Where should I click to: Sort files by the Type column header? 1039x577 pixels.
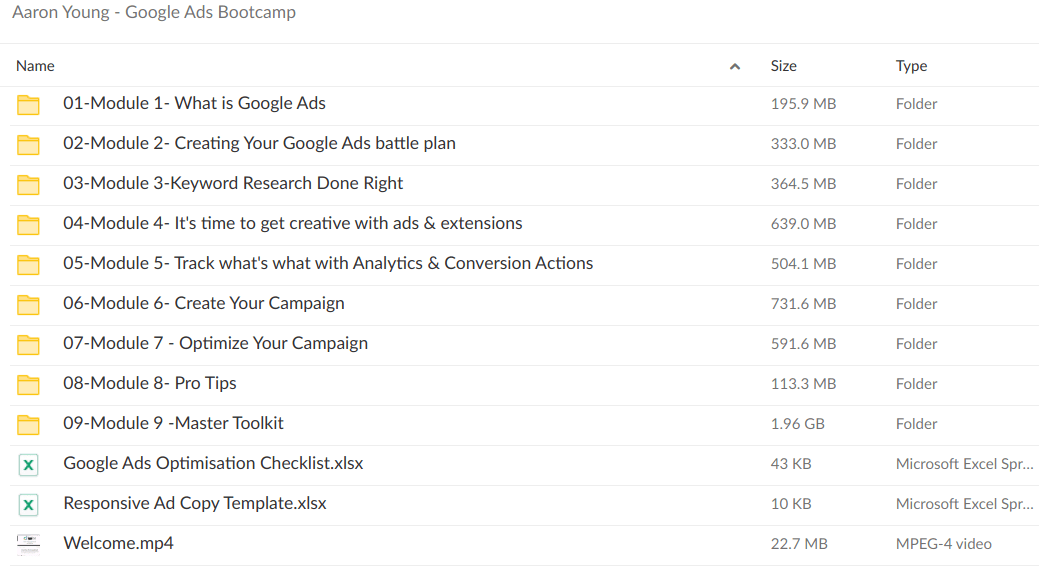click(x=910, y=65)
